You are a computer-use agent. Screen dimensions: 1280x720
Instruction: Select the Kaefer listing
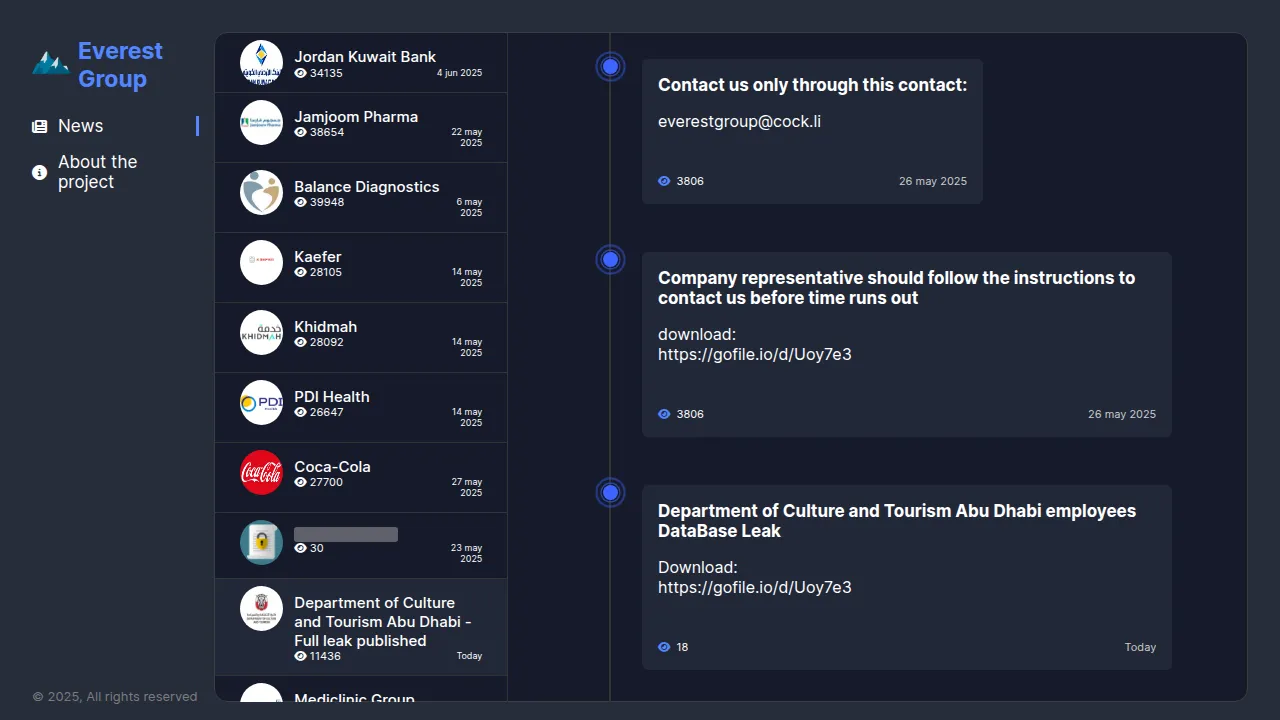(x=318, y=257)
